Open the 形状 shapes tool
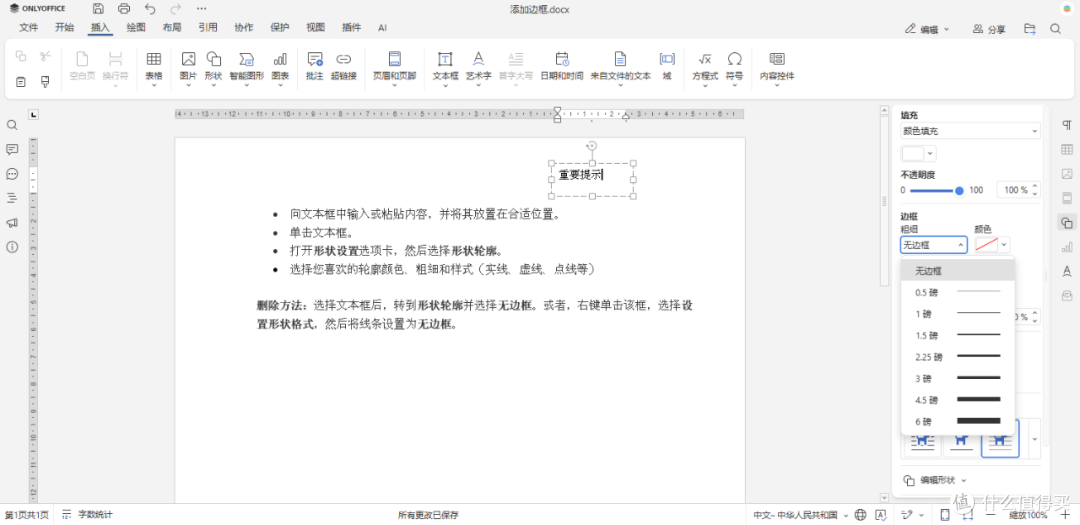Screen dimensions: 1080x525 214,68
